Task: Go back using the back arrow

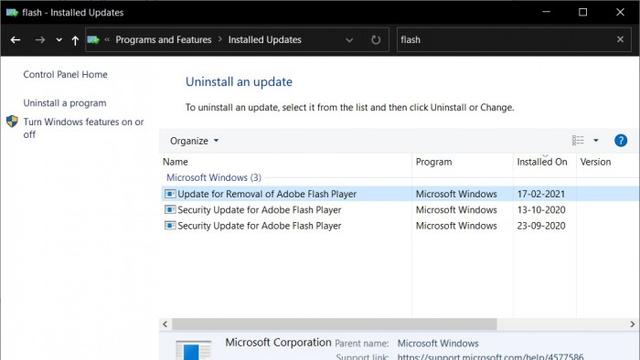Action: point(16,40)
